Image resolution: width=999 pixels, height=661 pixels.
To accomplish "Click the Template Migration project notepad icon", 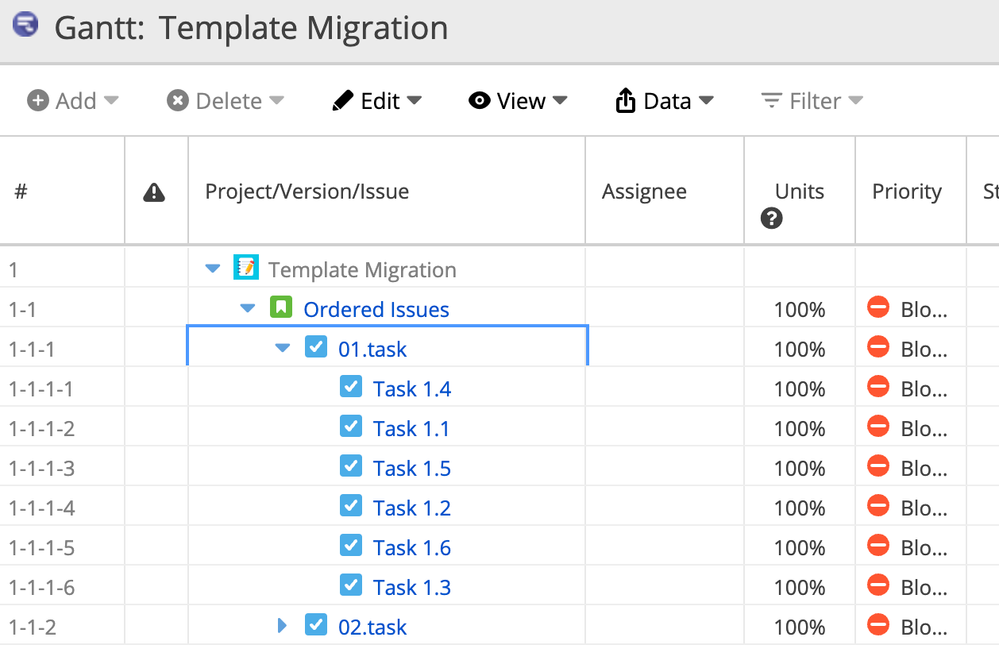I will pos(246,268).
